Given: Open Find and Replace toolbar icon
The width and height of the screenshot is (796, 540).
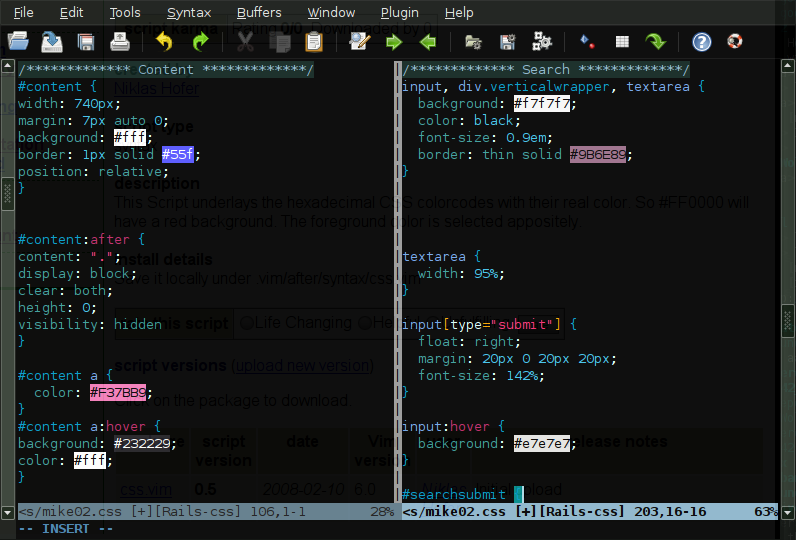Looking at the screenshot, I should [x=360, y=42].
